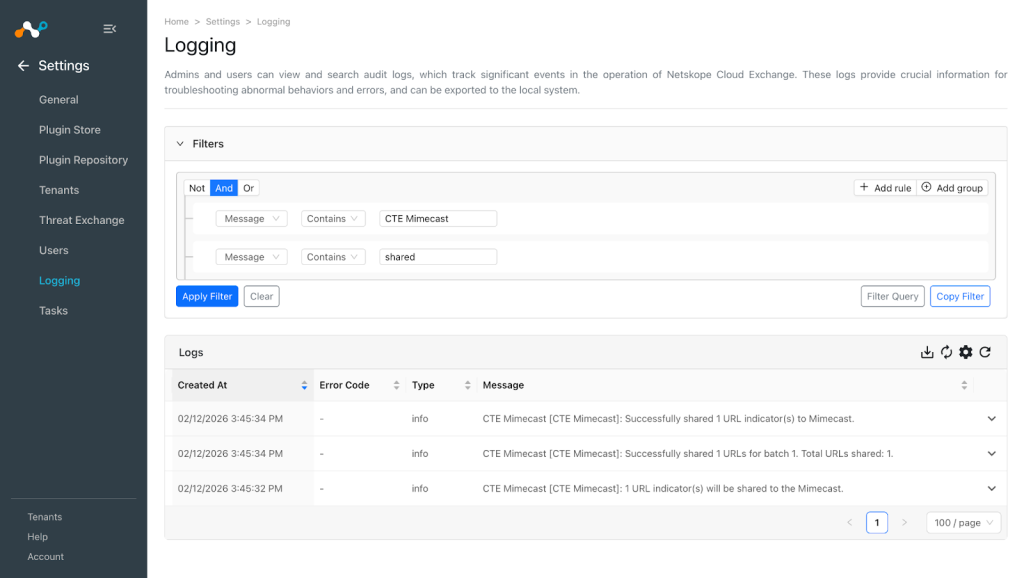Go back using Settings arrow icon
The height and width of the screenshot is (578, 1024).
click(24, 65)
